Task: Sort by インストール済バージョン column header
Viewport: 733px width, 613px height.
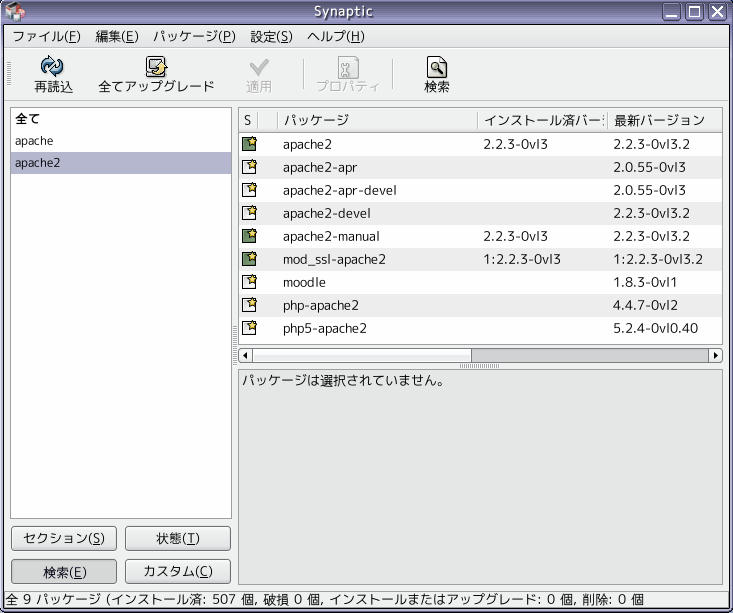Action: coord(542,121)
